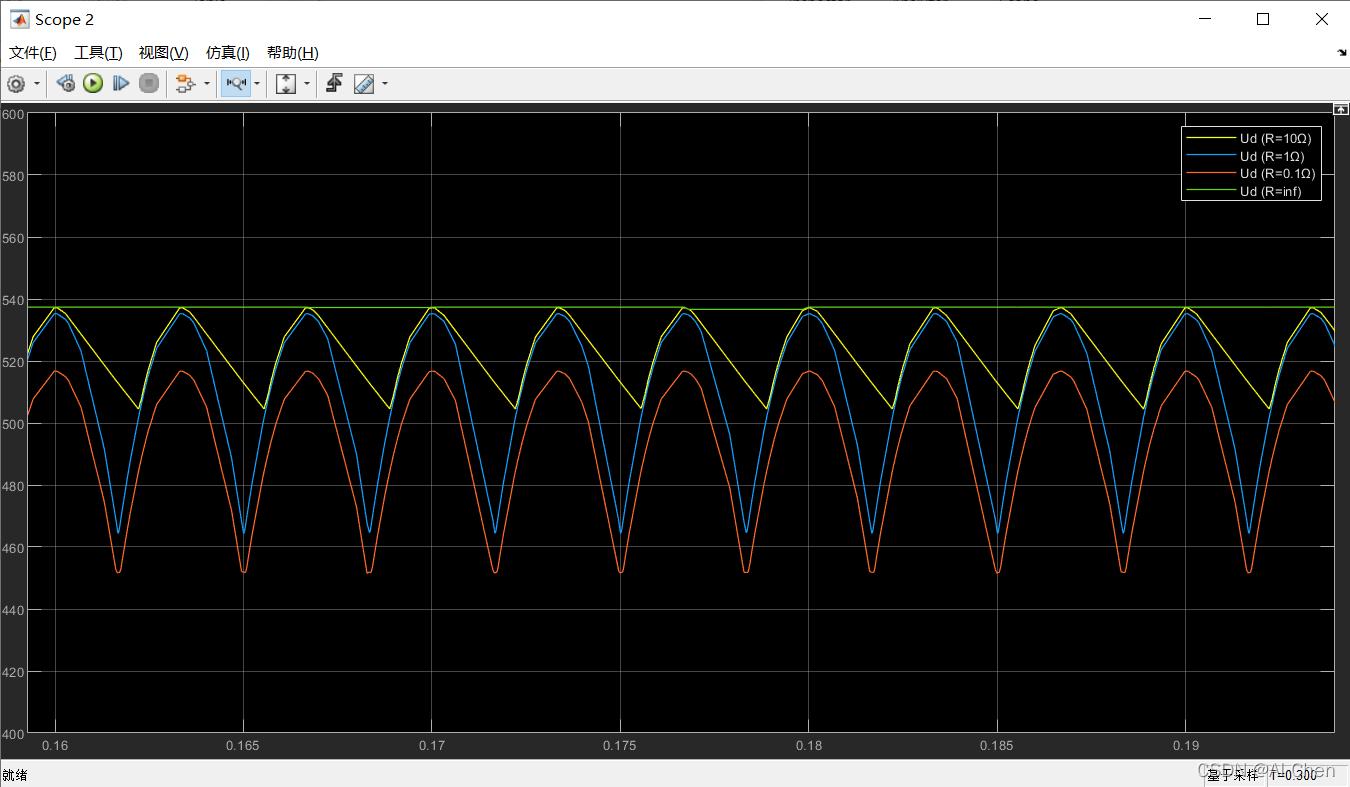Open the 工具(T) menu
Image resolution: width=1350 pixels, height=787 pixels.
click(98, 52)
